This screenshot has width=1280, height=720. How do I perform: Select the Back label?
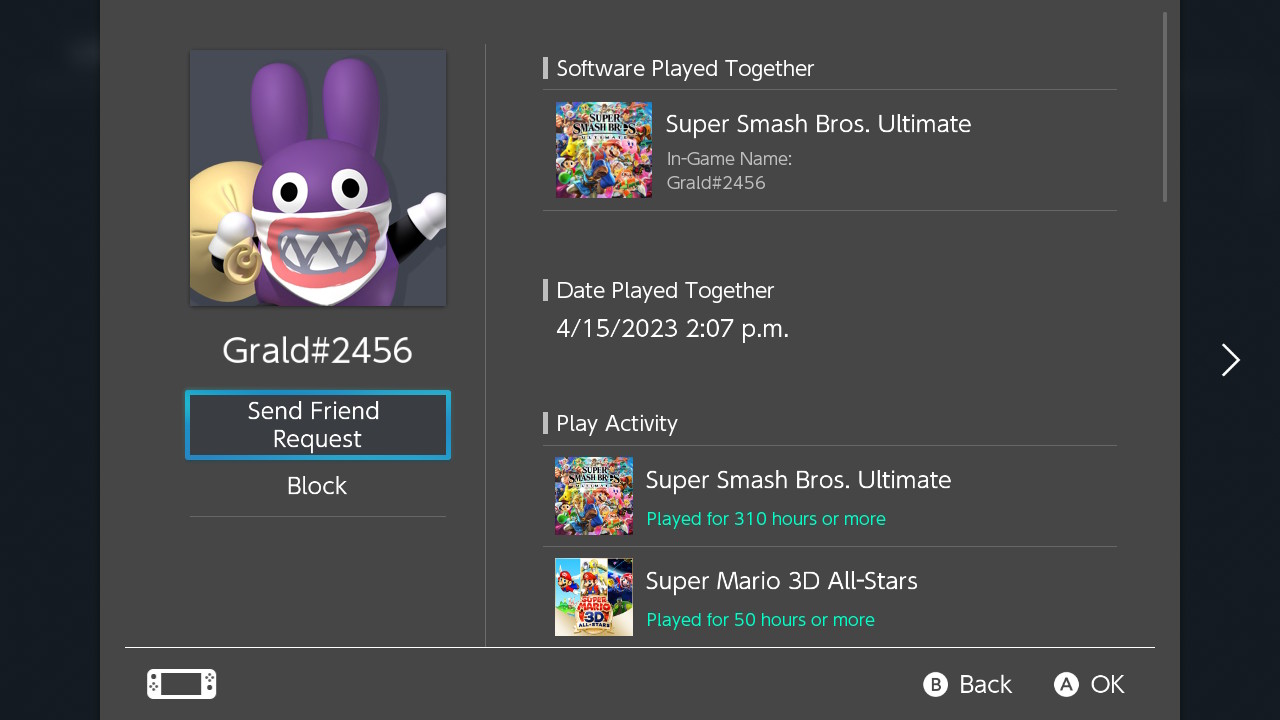(x=985, y=684)
